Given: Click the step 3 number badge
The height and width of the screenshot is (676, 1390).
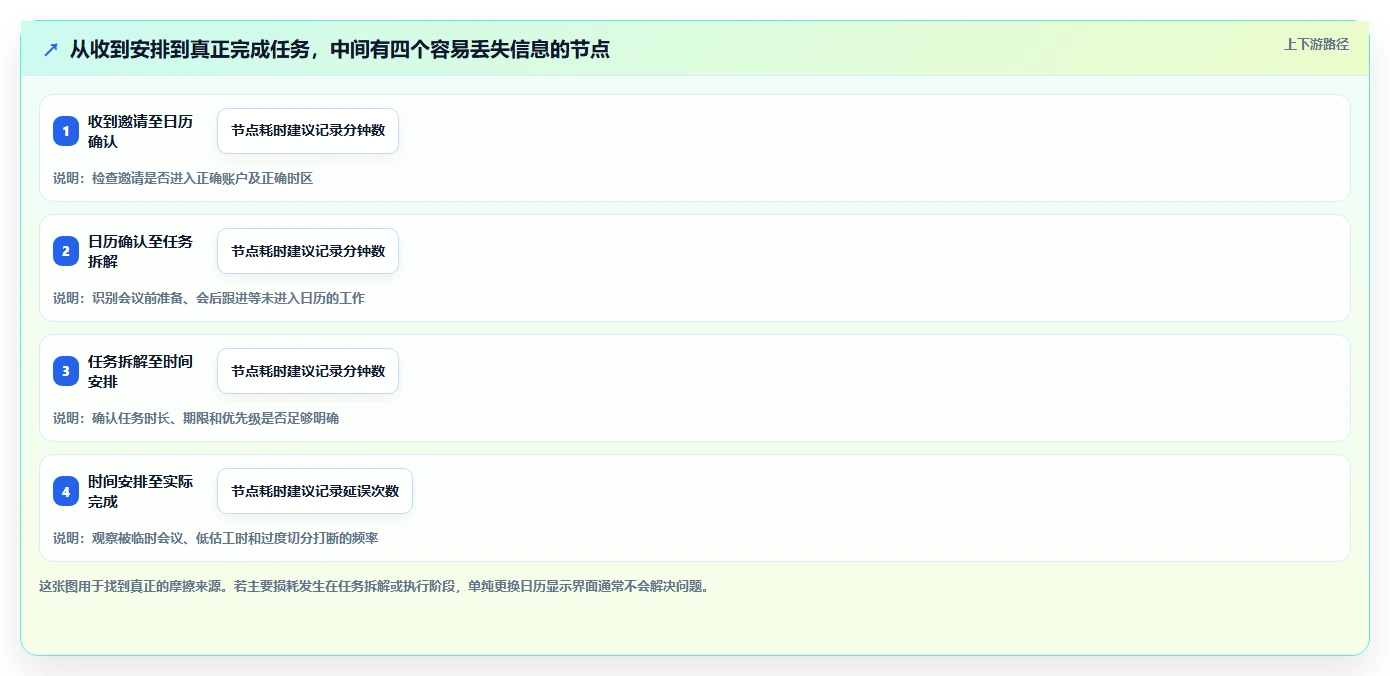Looking at the screenshot, I should coord(66,371).
